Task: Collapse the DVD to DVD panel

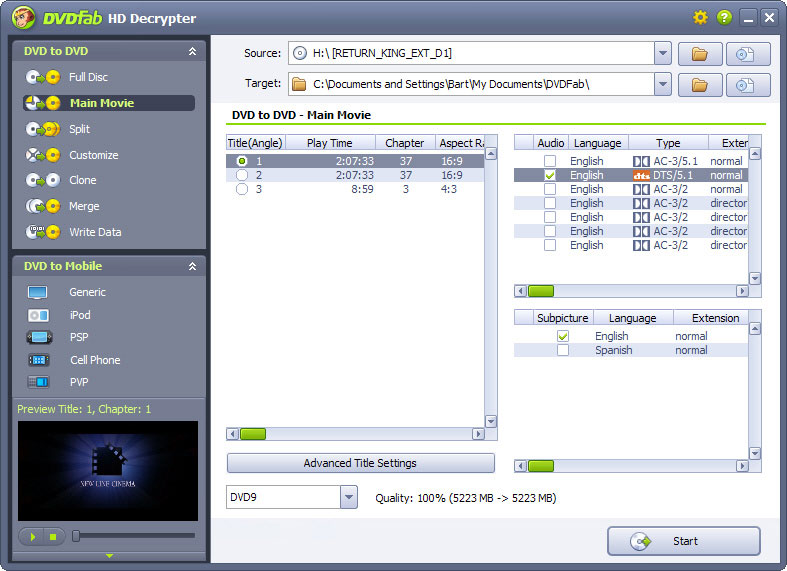Action: (x=192, y=51)
